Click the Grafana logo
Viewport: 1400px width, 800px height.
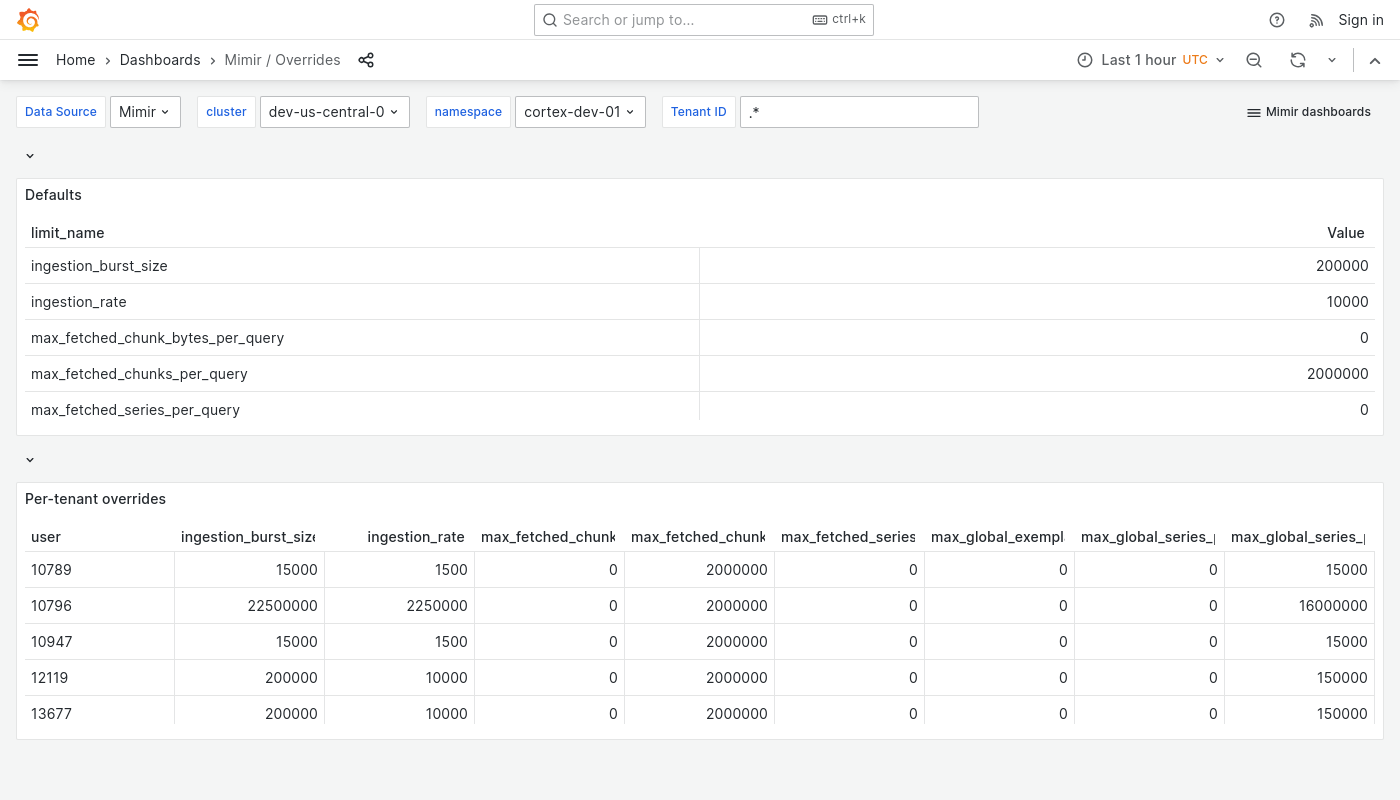coord(28,20)
